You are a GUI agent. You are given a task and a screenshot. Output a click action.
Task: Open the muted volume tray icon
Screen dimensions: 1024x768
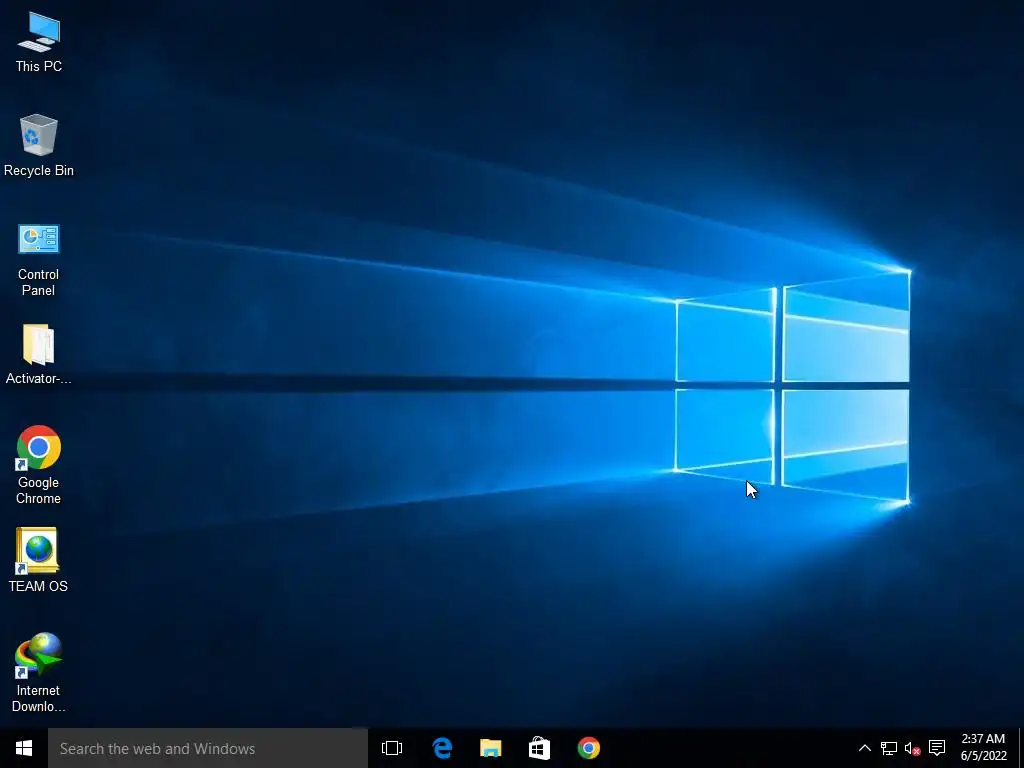pyautogui.click(x=912, y=748)
